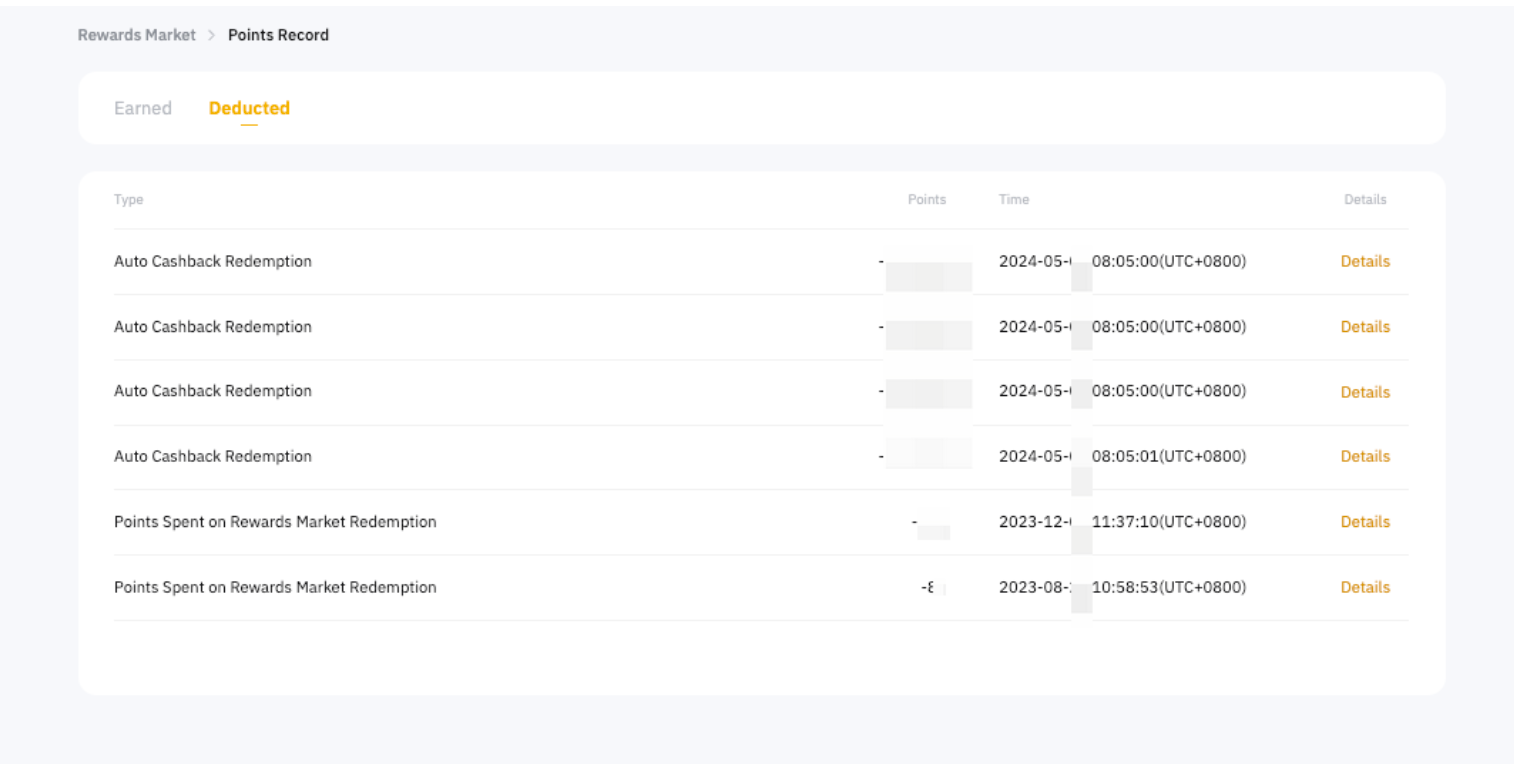Open Details for third Auto Cashback Redemption
This screenshot has height=764, width=1514.
(1364, 392)
